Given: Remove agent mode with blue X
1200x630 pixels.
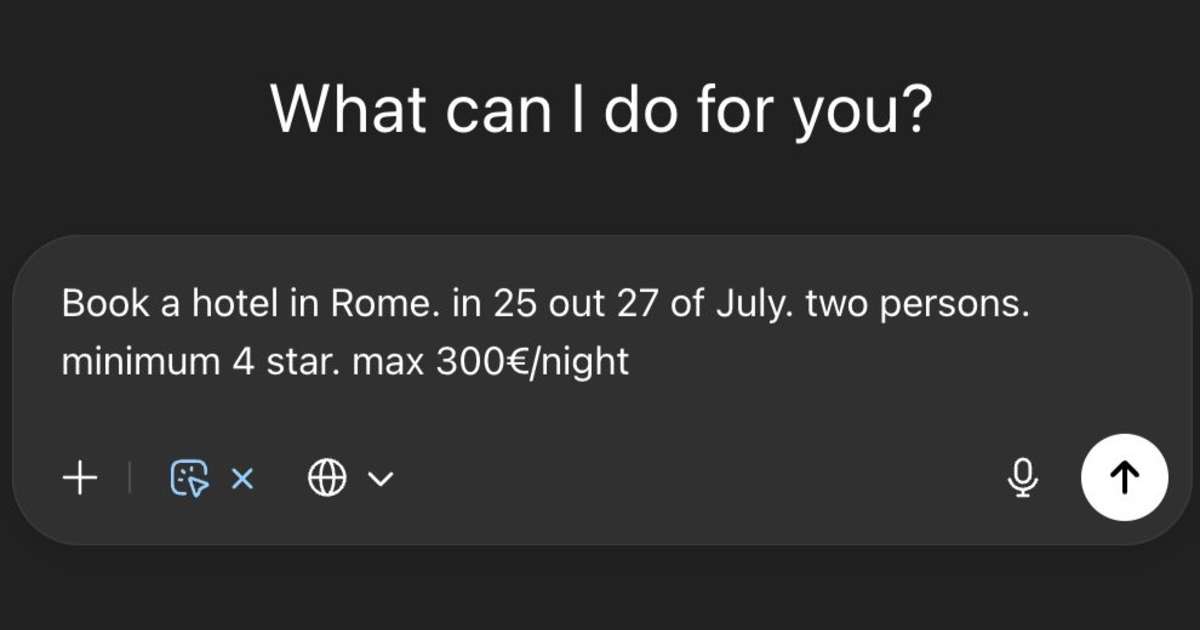Looking at the screenshot, I should tap(242, 479).
